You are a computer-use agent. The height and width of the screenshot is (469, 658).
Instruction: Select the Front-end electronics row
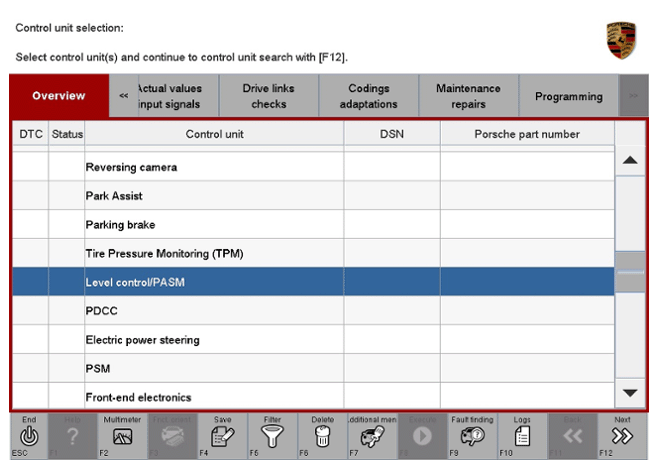pos(313,396)
